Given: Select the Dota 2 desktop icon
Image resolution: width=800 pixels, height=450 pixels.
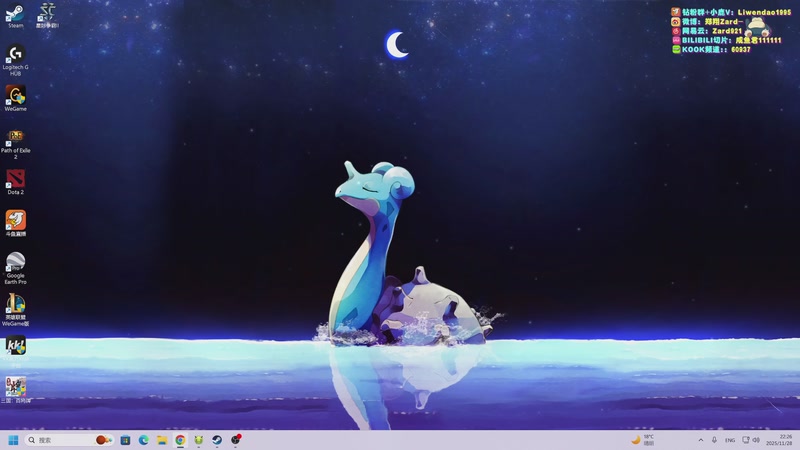Looking at the screenshot, I should [15, 182].
